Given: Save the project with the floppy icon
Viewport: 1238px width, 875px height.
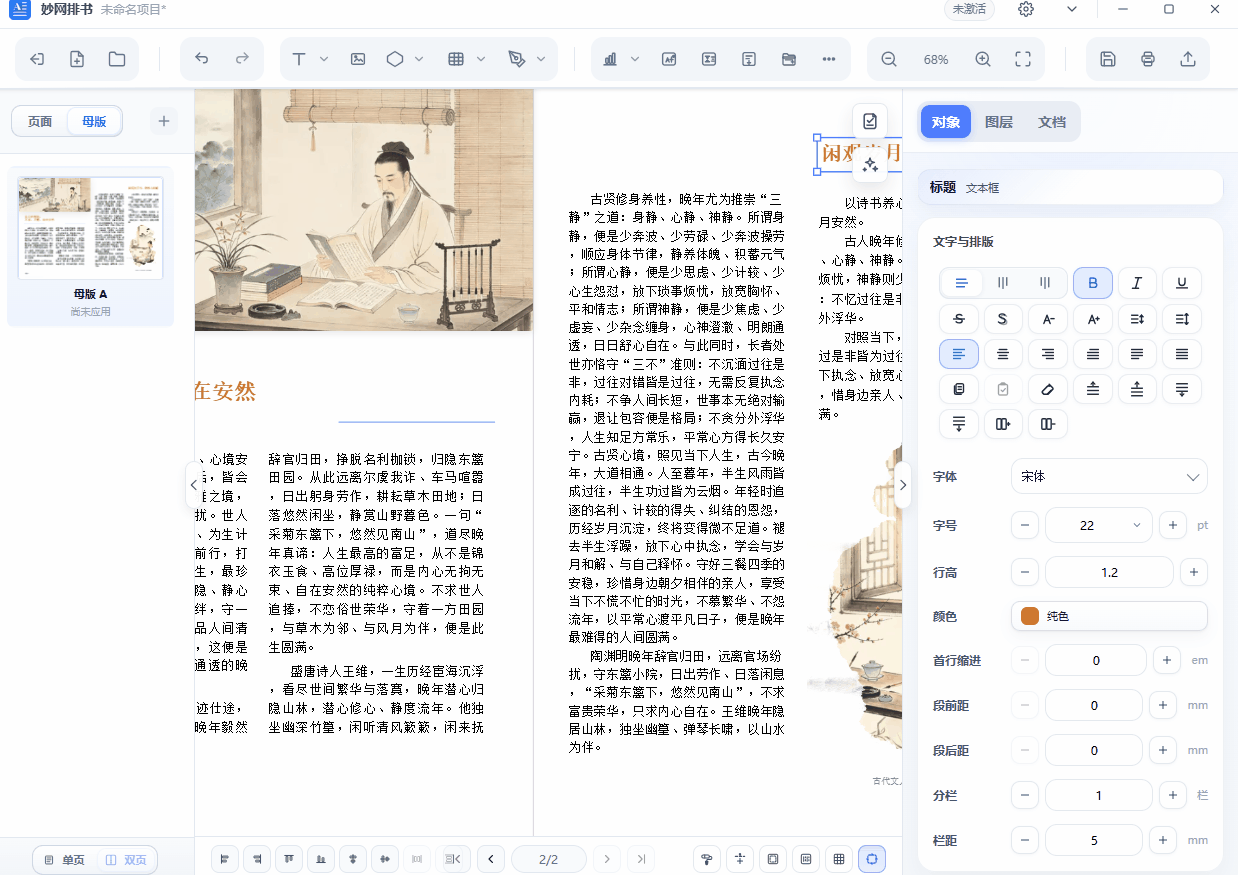Looking at the screenshot, I should (1108, 59).
